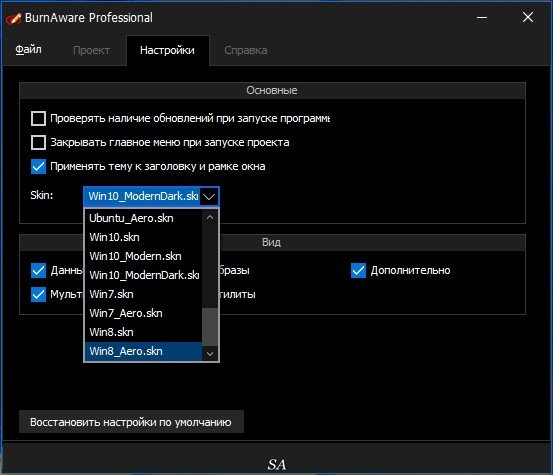The image size is (553, 475).
Task: Collapse the Skin combo box arrow
Action: (209, 196)
